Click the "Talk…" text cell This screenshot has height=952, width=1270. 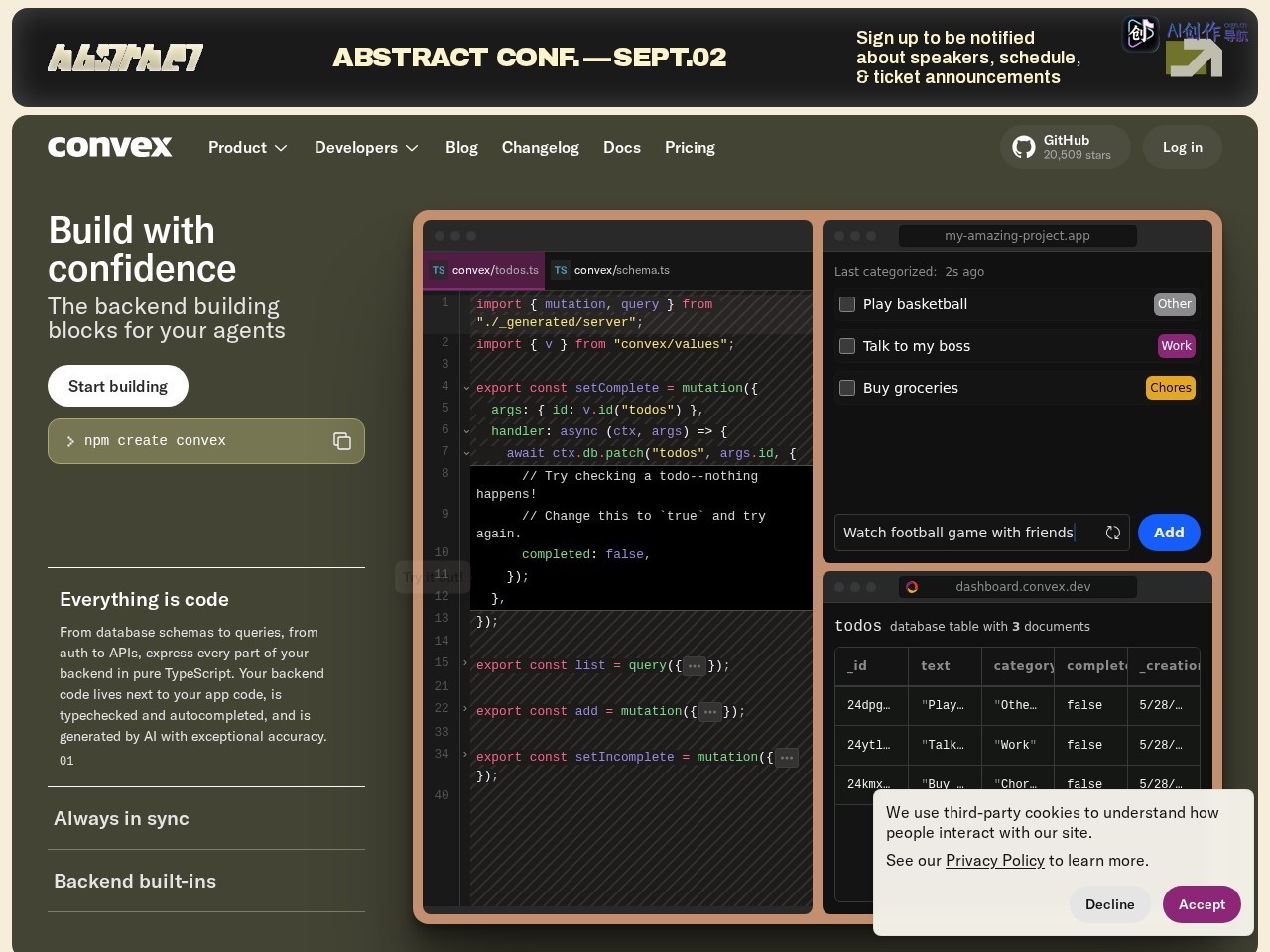[x=945, y=745]
